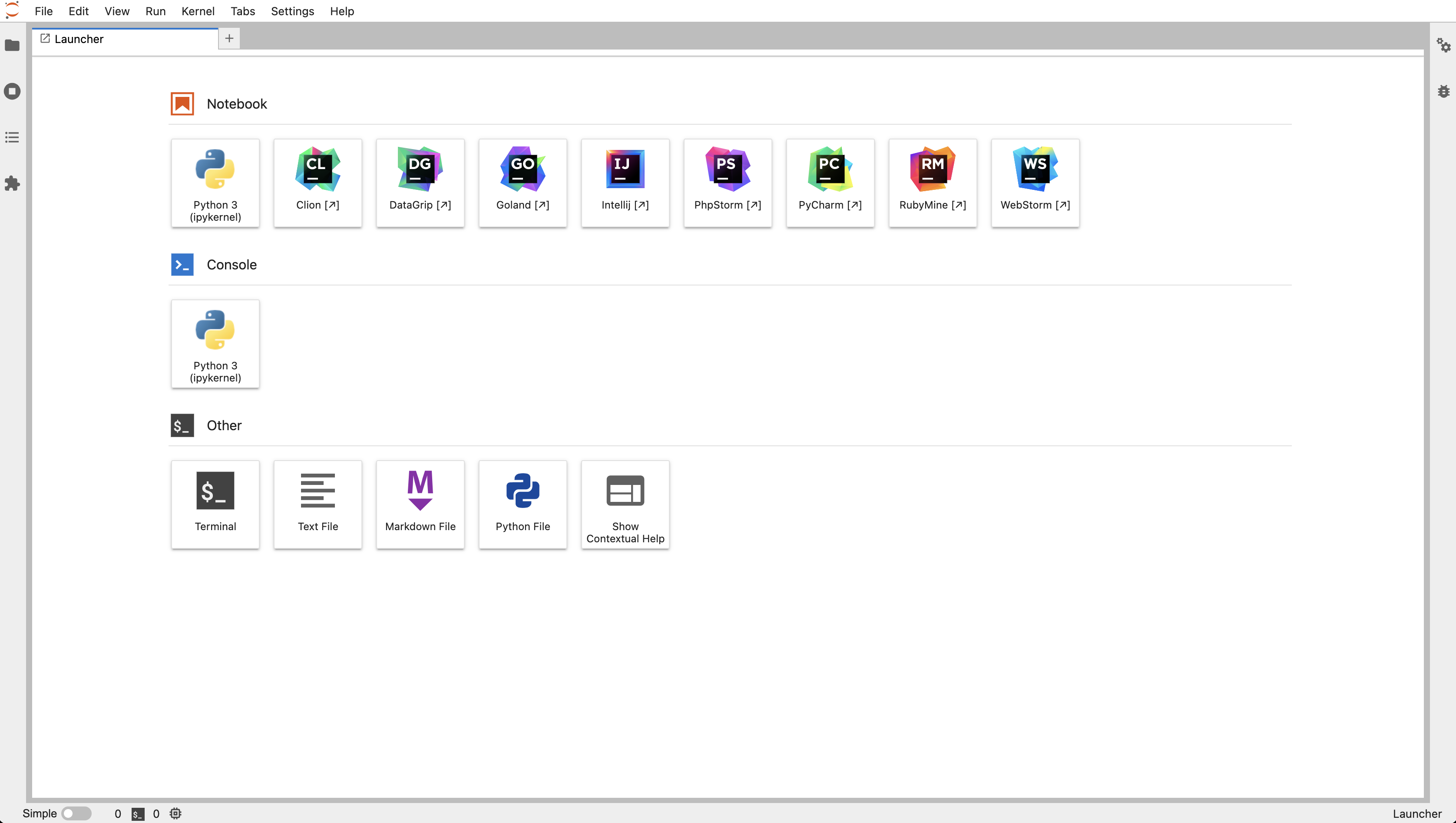Launch the DataGrip IDE tile
Viewport: 1456px width, 823px height.
420,183
